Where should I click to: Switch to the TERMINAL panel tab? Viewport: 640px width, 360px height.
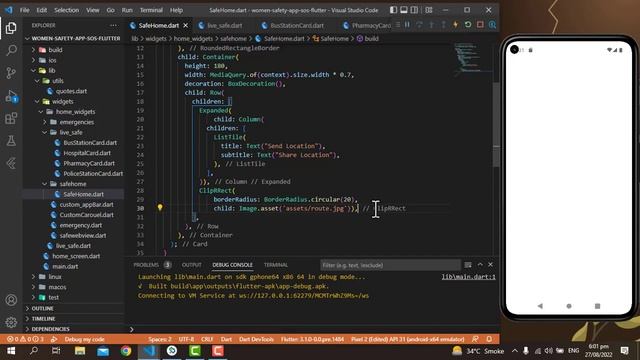276,265
